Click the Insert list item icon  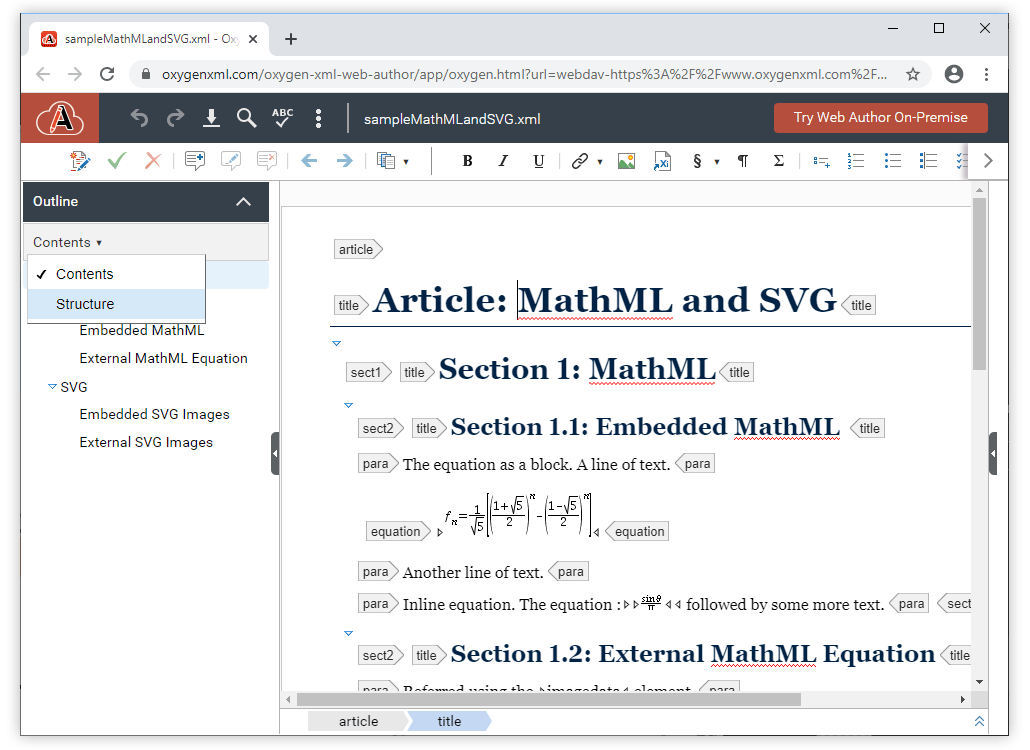[821, 161]
